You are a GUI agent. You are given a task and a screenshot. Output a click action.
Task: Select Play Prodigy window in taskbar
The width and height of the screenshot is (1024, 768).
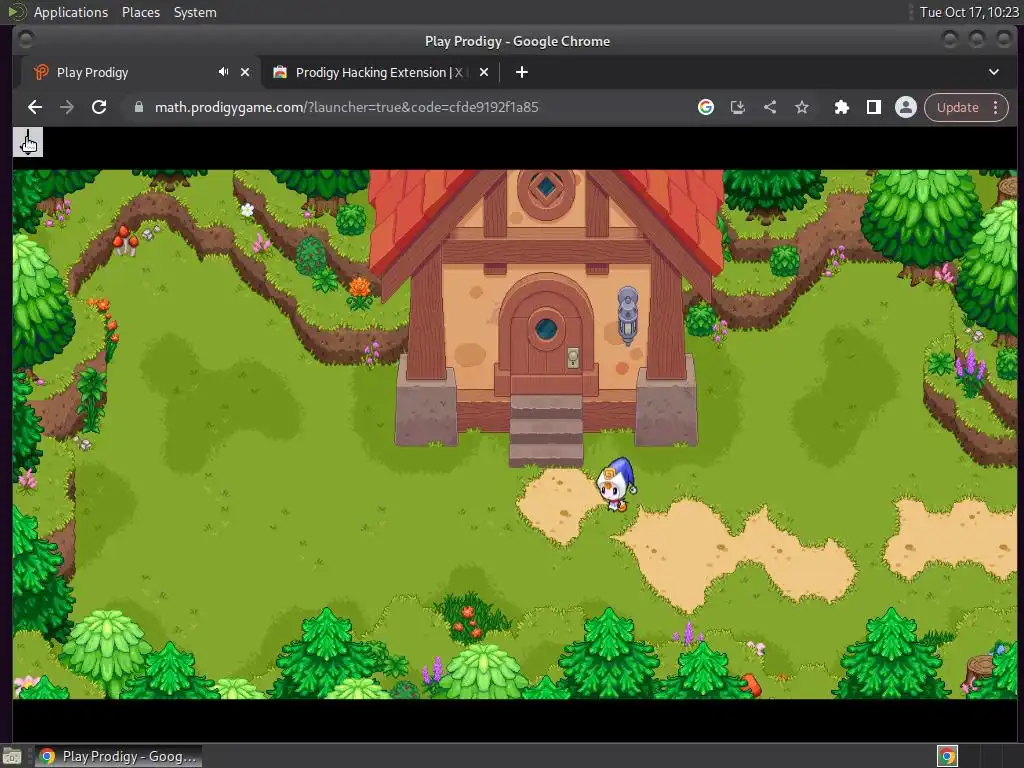point(119,756)
